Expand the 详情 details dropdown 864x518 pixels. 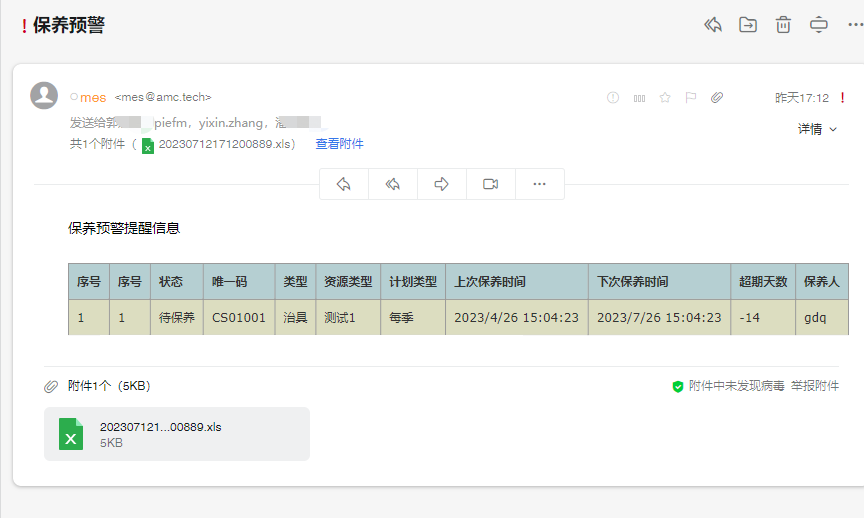pyautogui.click(x=817, y=129)
